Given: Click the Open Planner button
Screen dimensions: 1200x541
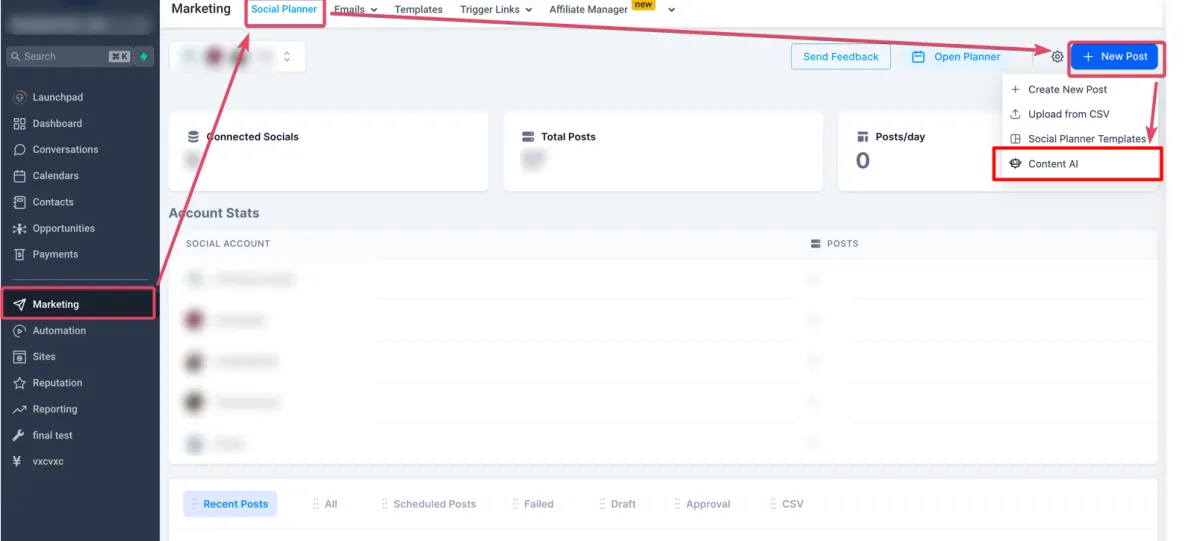Looking at the screenshot, I should [956, 57].
